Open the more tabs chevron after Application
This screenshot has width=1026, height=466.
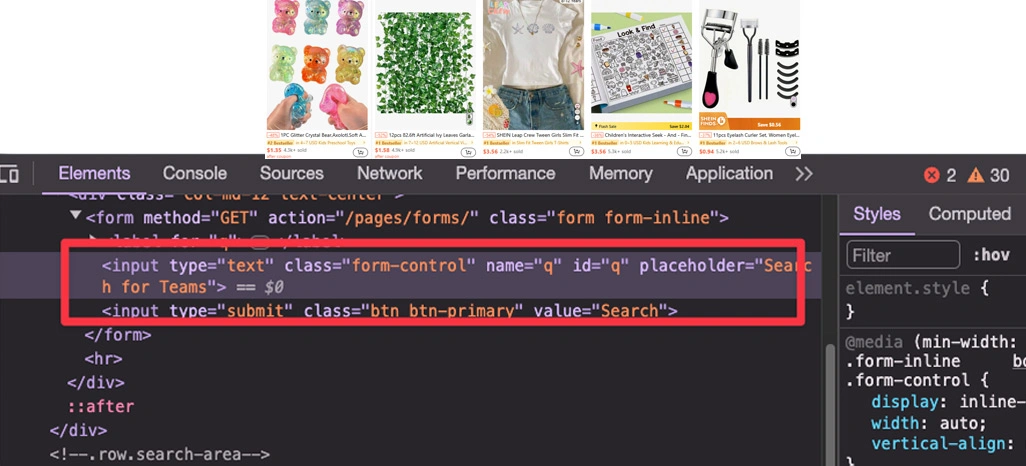coord(804,174)
